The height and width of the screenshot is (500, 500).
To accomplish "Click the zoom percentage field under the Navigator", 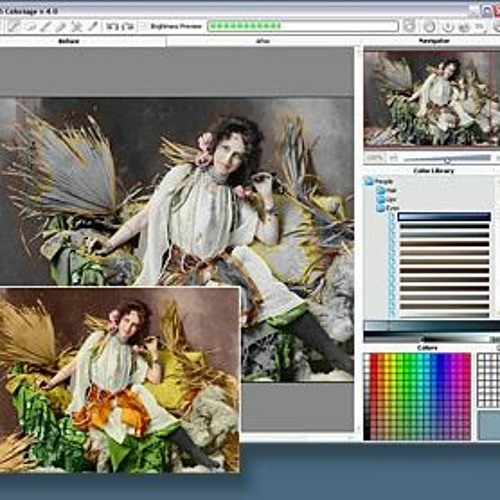I will point(375,158).
